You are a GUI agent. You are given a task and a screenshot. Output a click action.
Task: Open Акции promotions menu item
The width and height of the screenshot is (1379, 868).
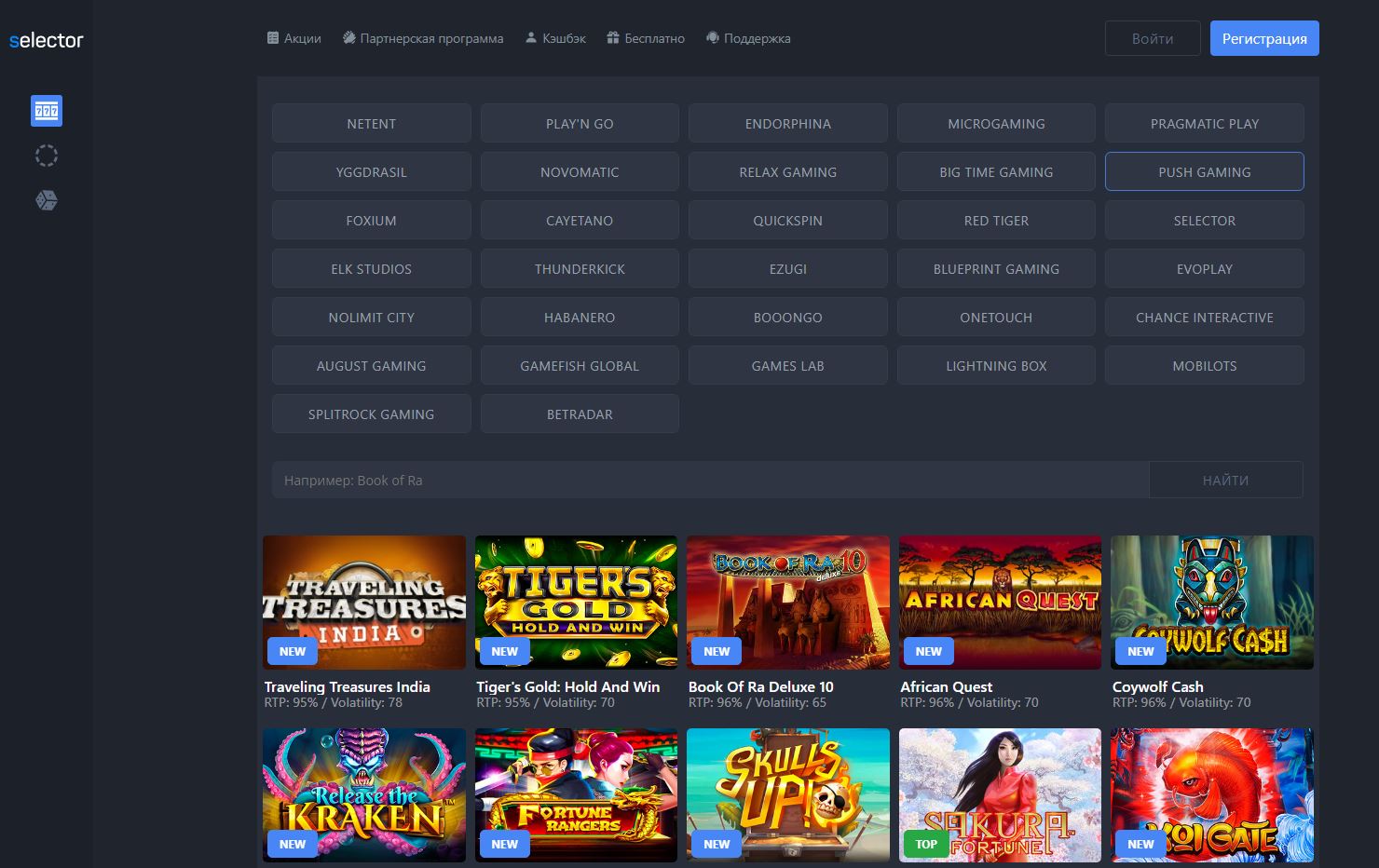[294, 38]
